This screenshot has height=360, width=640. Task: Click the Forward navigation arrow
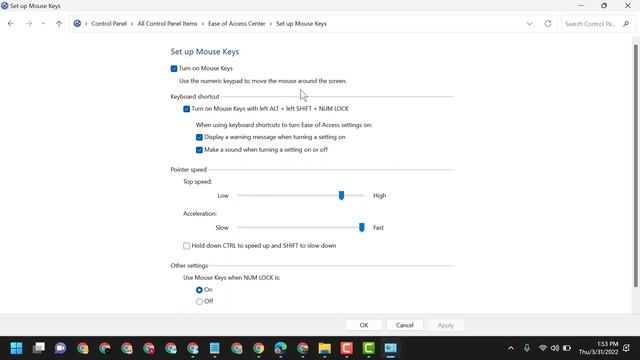click(29, 24)
